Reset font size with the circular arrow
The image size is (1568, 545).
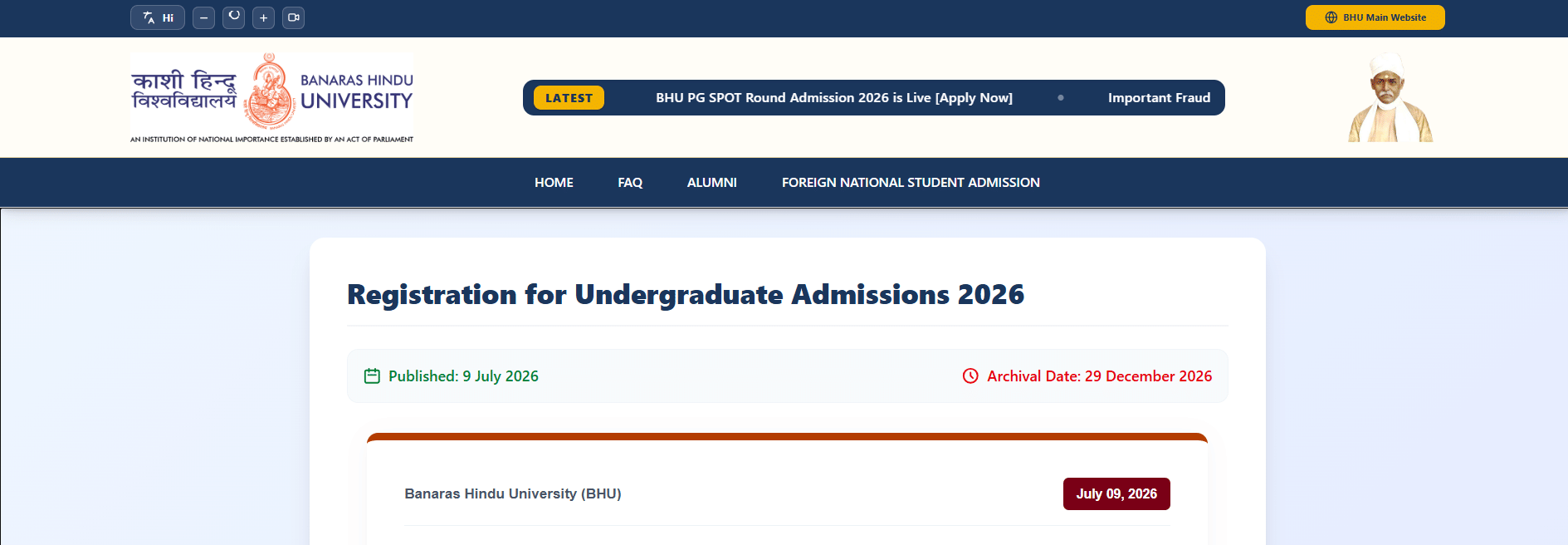tap(234, 17)
